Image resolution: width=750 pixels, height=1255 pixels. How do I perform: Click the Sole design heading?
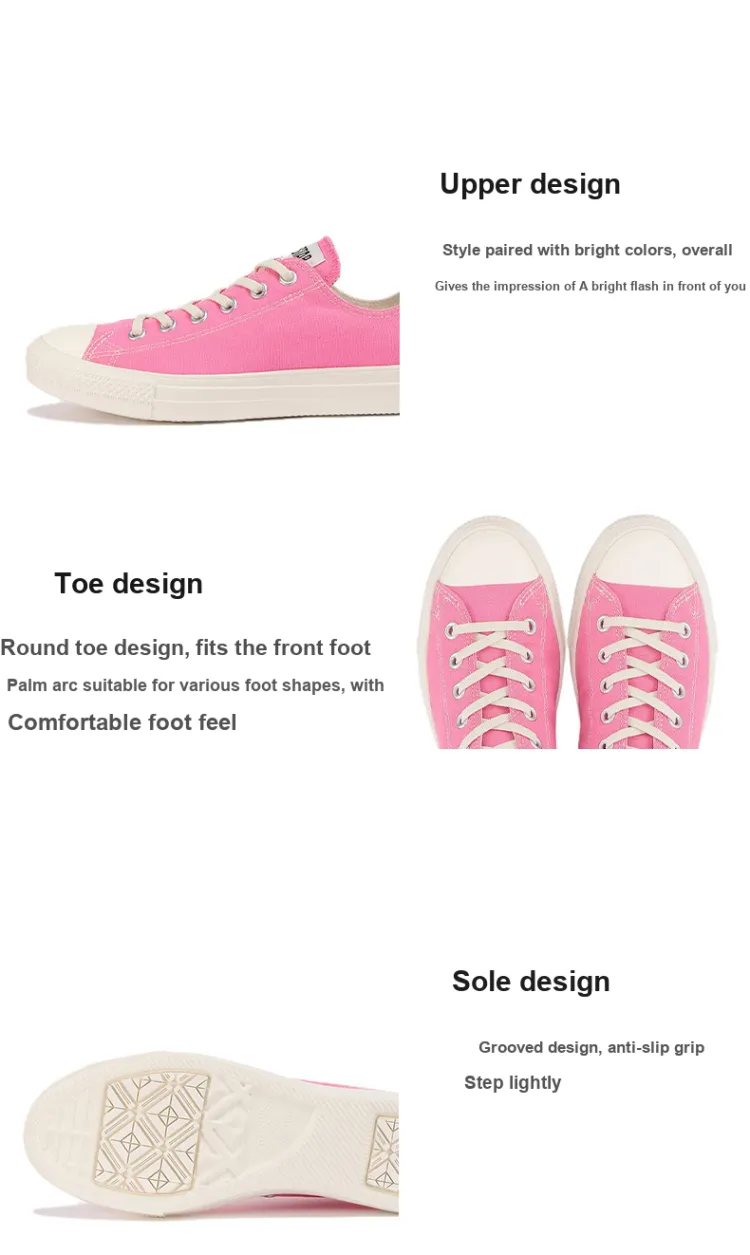click(x=531, y=981)
